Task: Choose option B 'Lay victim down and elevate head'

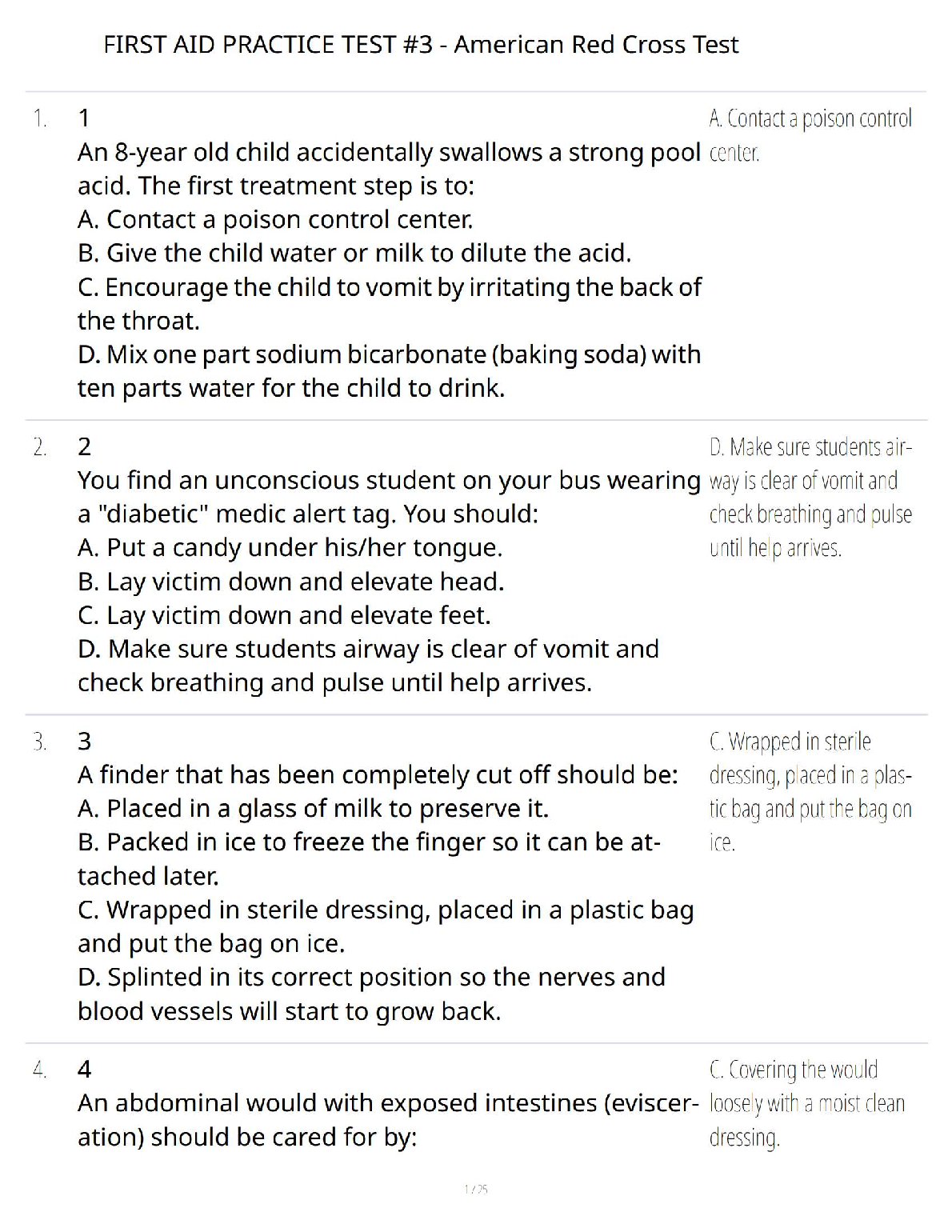Action: 291,582
